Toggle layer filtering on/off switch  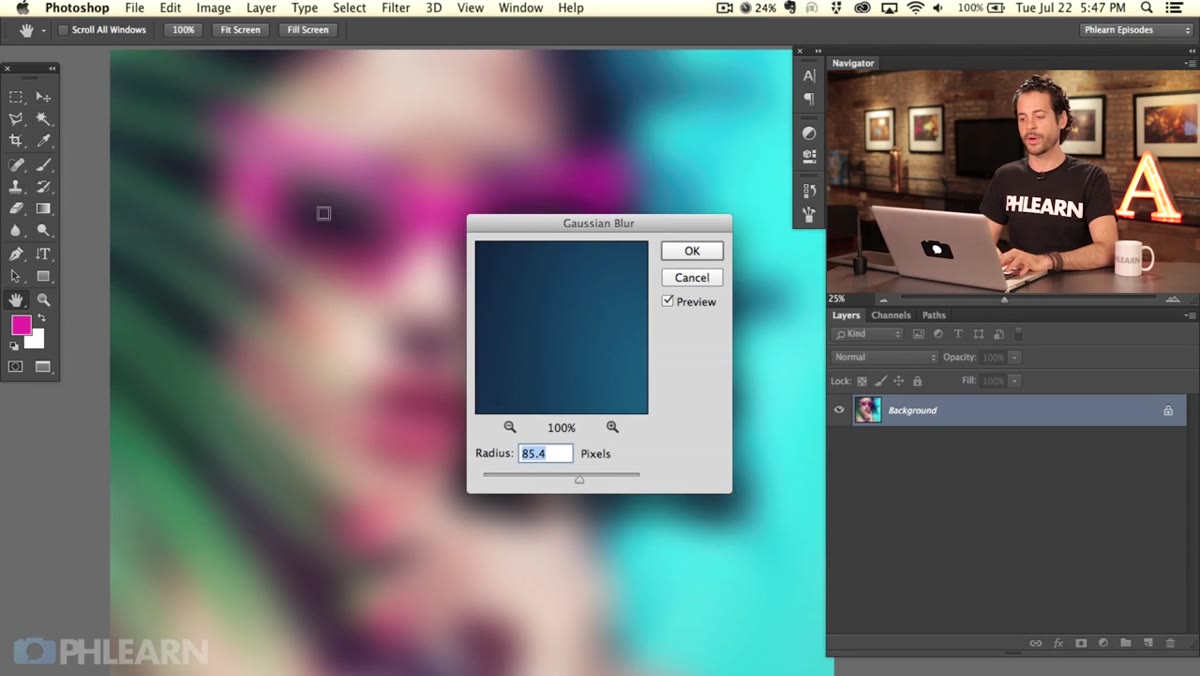point(1019,334)
